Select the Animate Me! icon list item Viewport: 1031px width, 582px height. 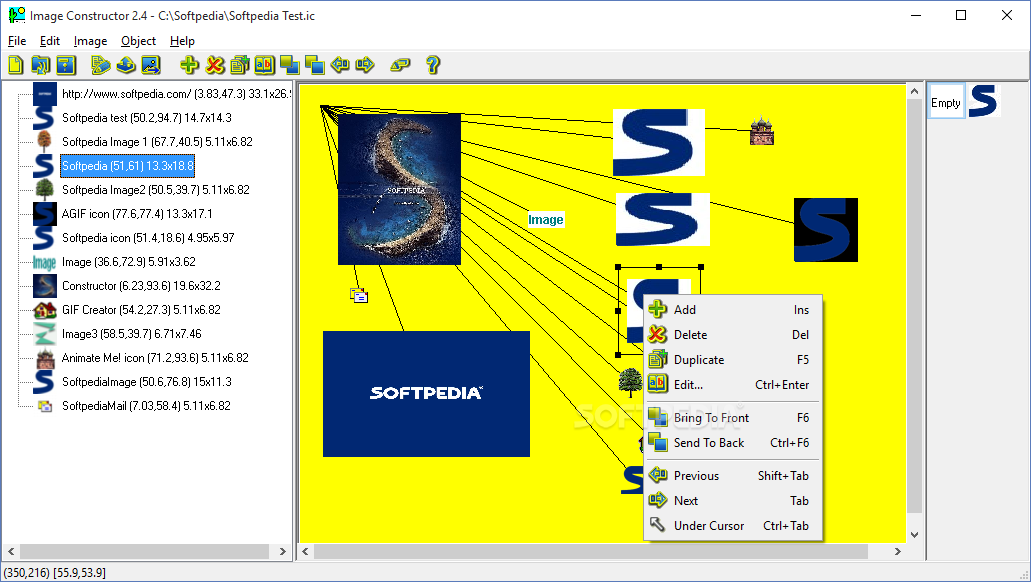point(155,358)
